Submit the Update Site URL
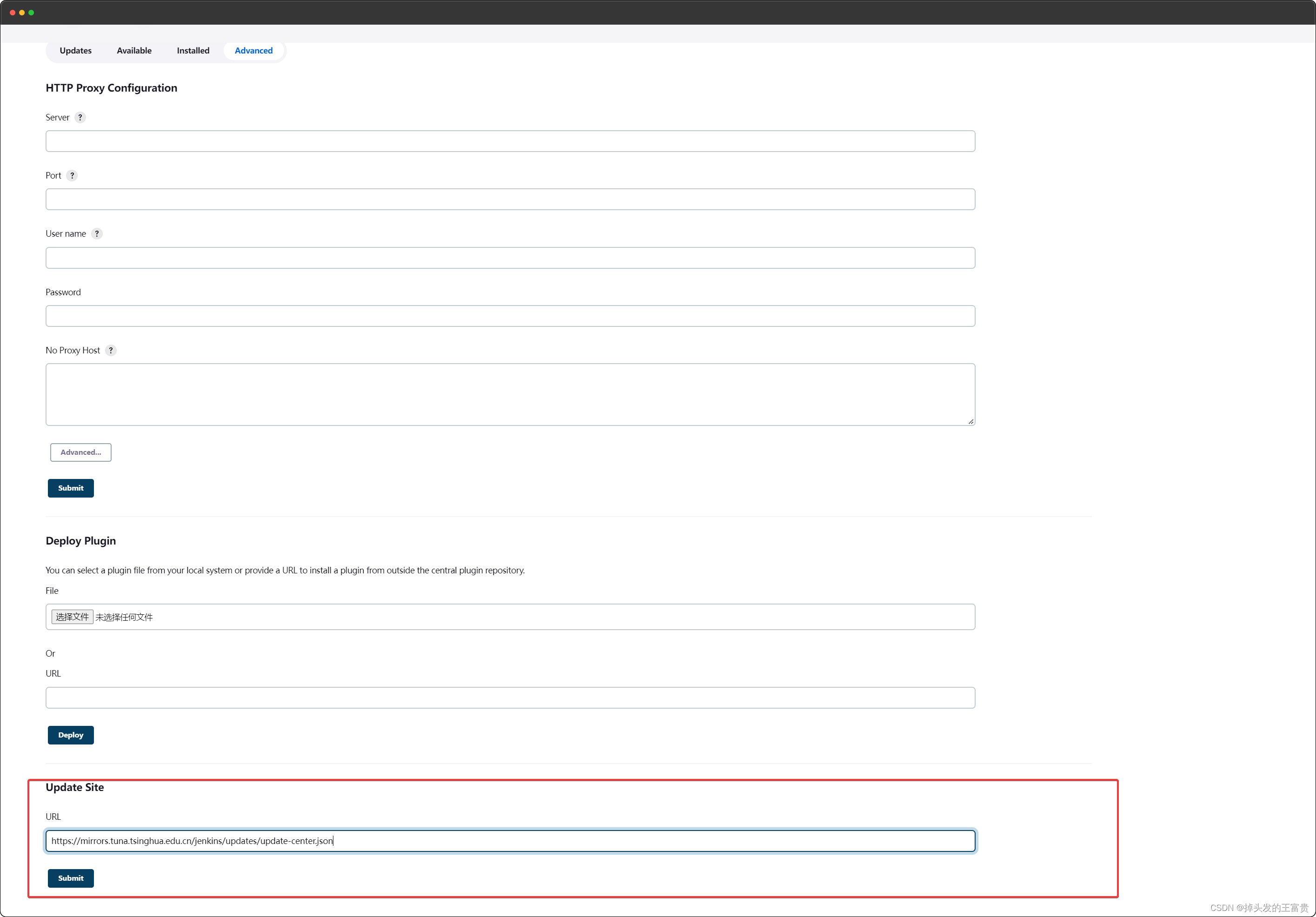The image size is (1316, 917). 71,878
